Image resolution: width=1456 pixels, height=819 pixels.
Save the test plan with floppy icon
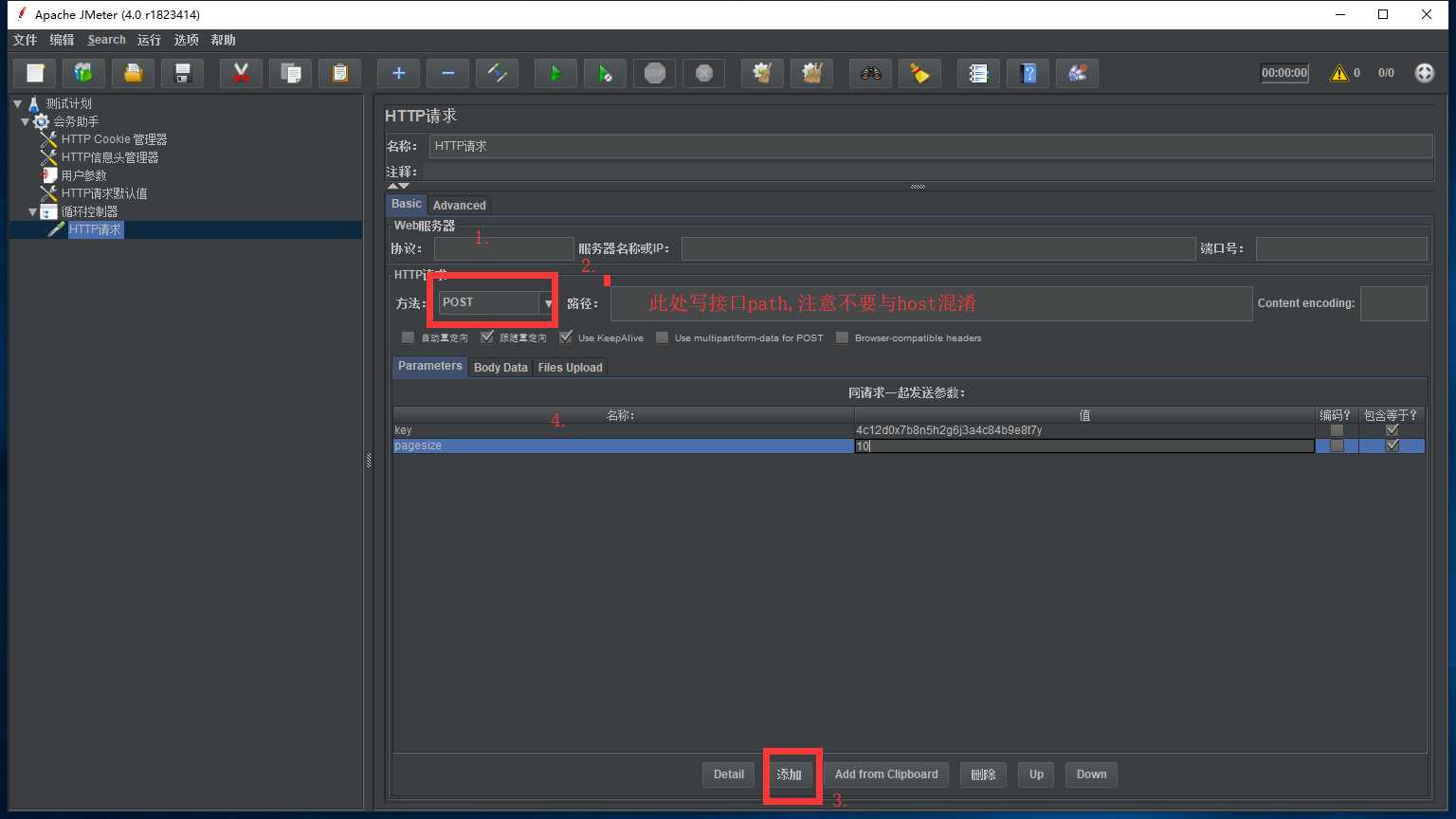pyautogui.click(x=183, y=73)
